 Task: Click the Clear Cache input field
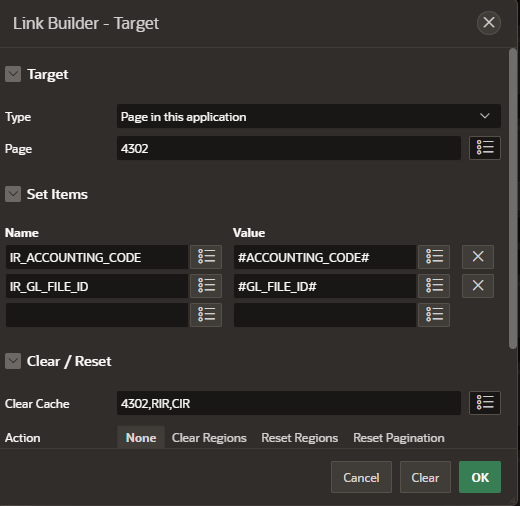(289, 403)
